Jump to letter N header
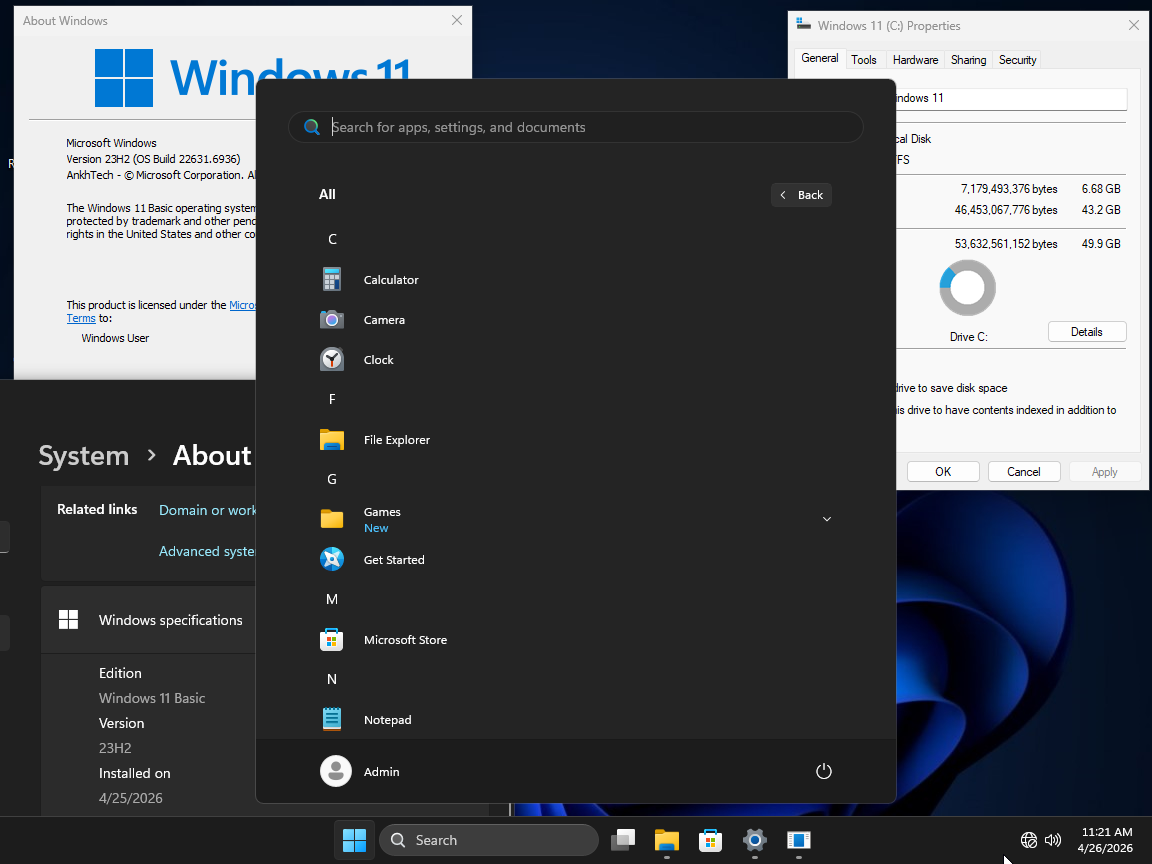This screenshot has width=1152, height=864. (332, 680)
